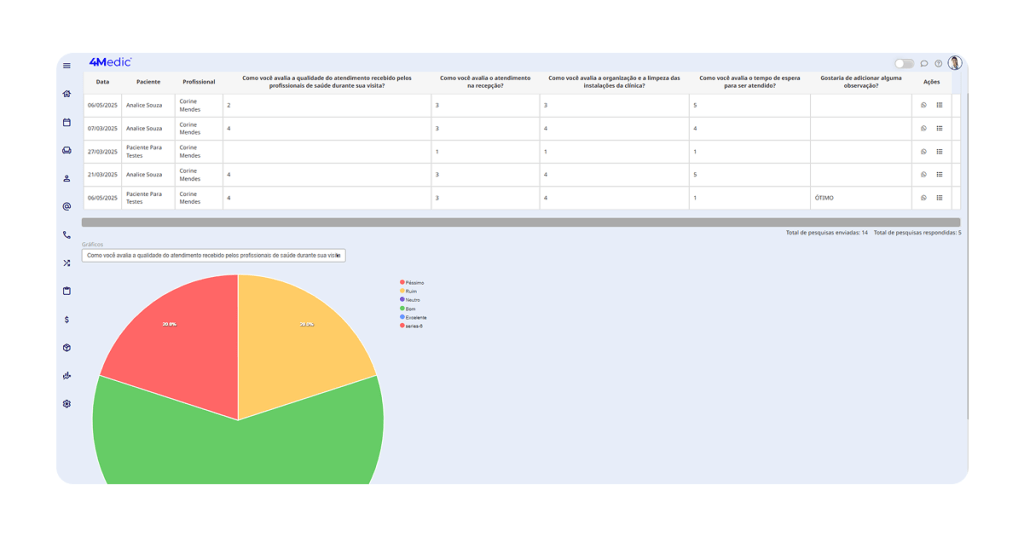Click the Data column header
Viewport: 1024px width, 537px height.
[x=103, y=82]
